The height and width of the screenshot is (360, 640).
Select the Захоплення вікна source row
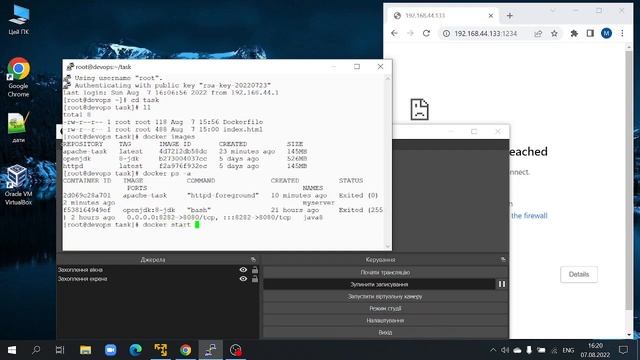coord(158,270)
